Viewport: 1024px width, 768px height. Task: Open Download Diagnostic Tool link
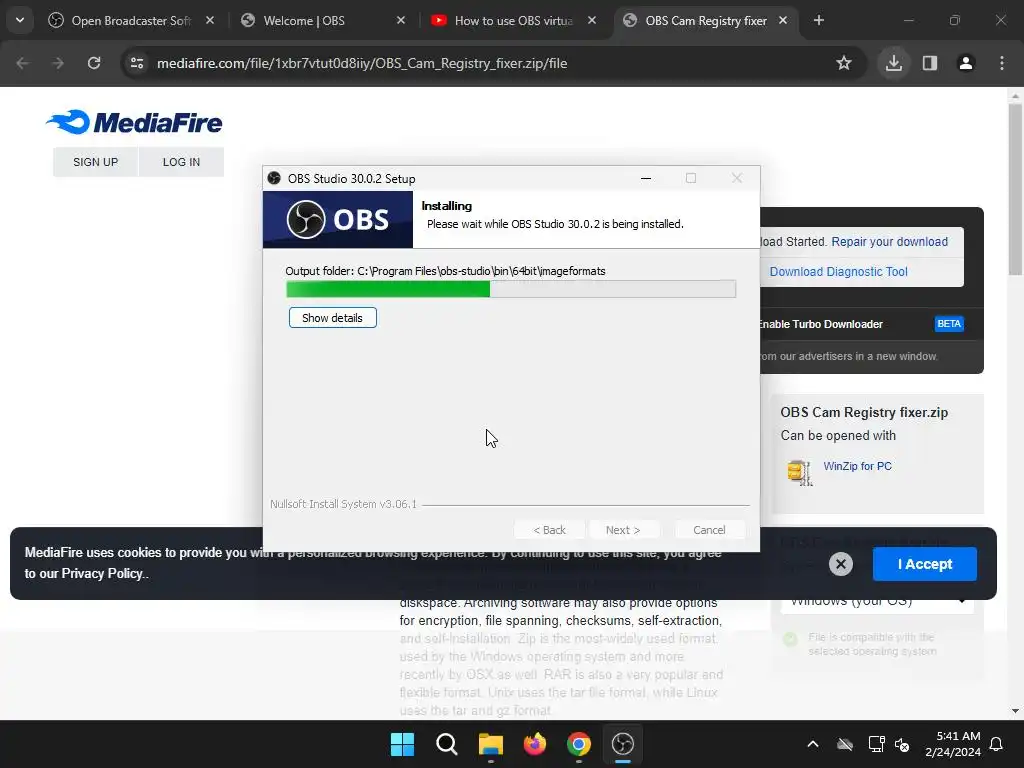coord(839,272)
